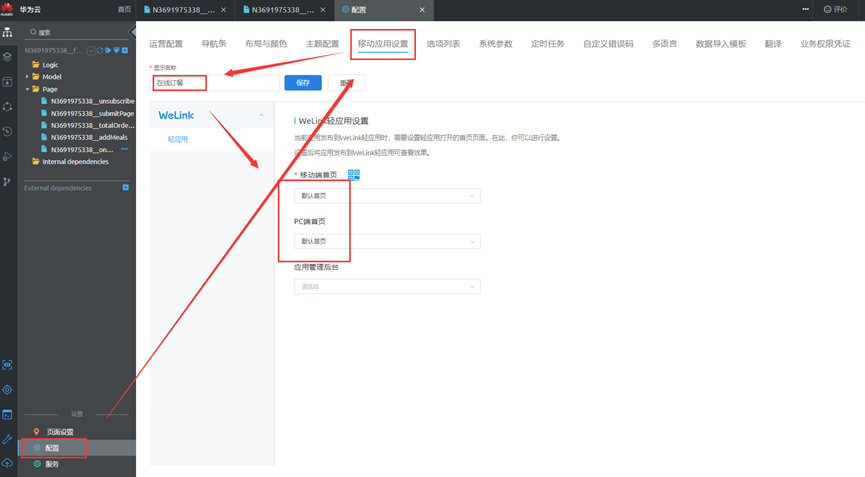Expand the Model folder arrow
The image size is (865, 477).
27,77
